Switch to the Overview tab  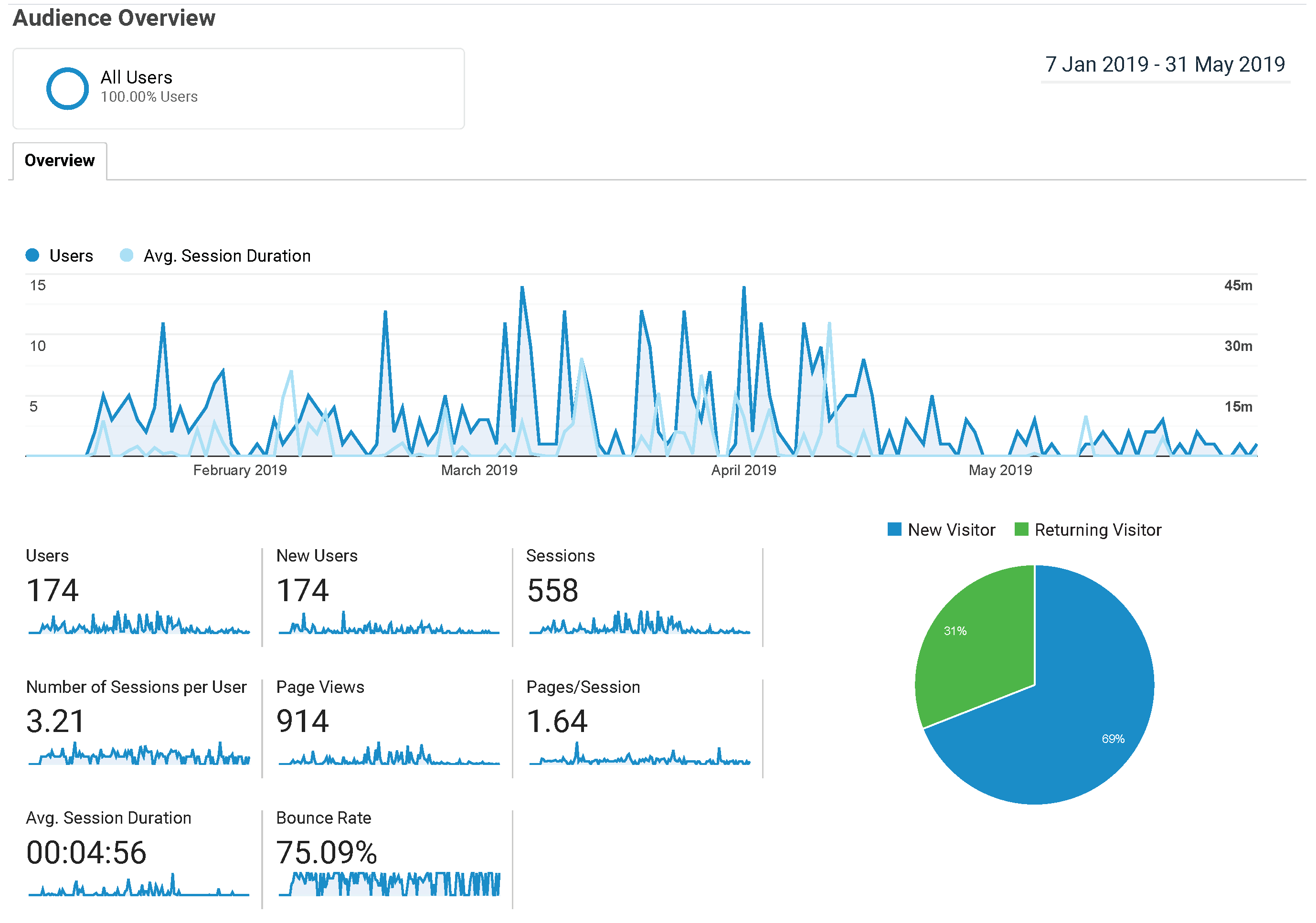[60, 161]
